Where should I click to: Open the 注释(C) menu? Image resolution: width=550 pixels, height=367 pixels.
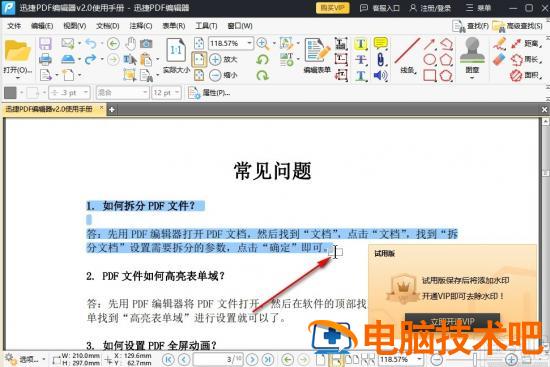(141, 26)
